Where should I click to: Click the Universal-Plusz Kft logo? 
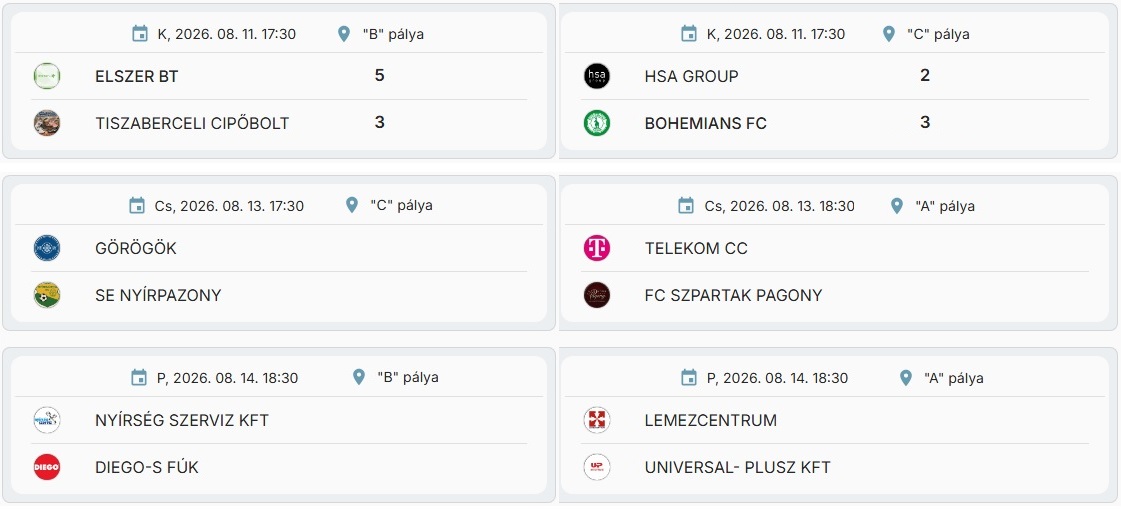pos(596,467)
